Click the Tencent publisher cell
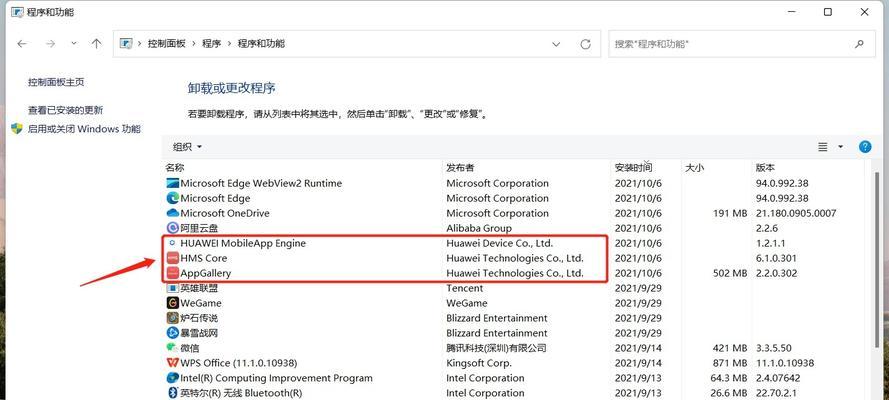This screenshot has width=889, height=400. [x=465, y=288]
